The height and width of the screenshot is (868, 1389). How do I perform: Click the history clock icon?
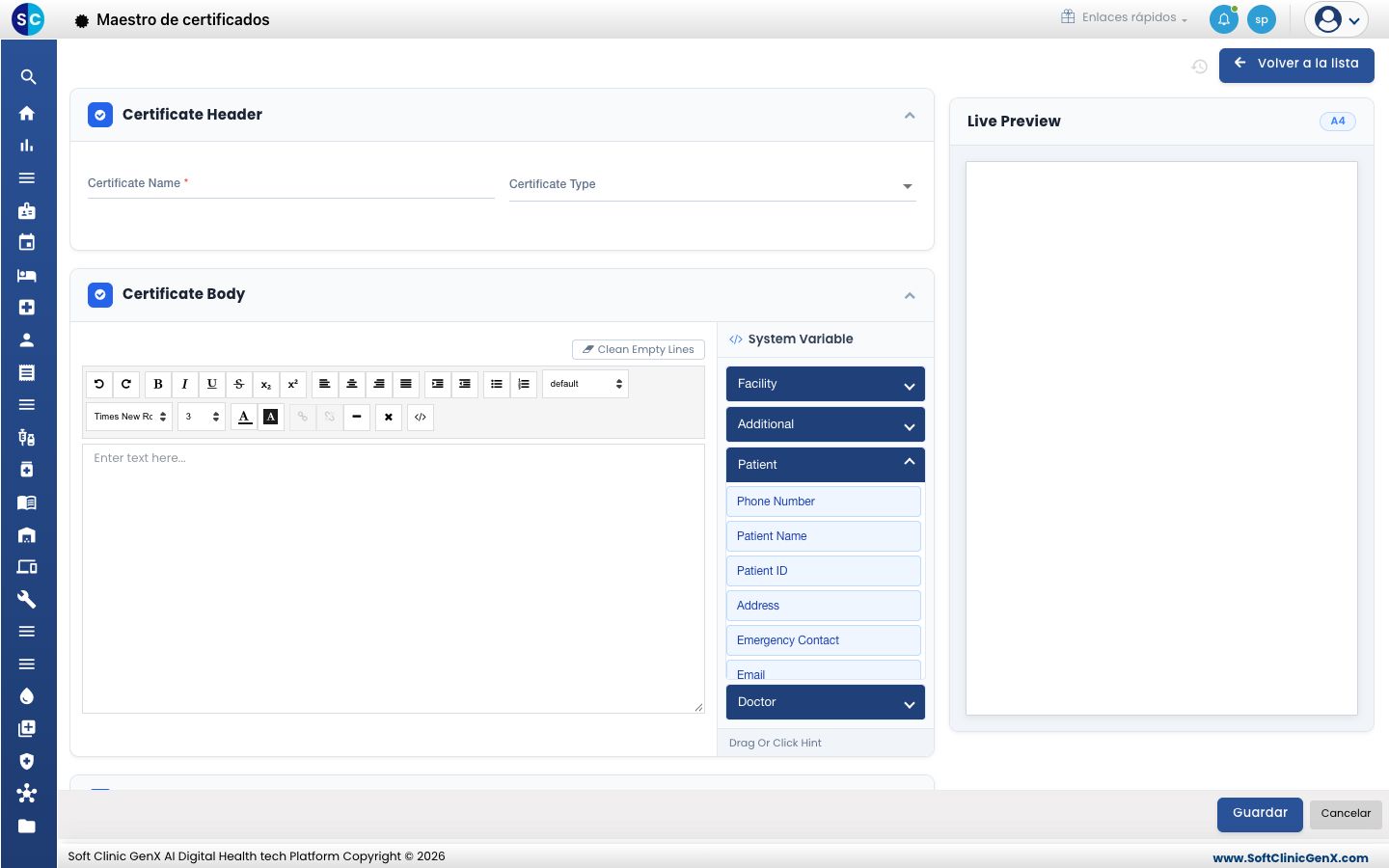click(x=1200, y=67)
